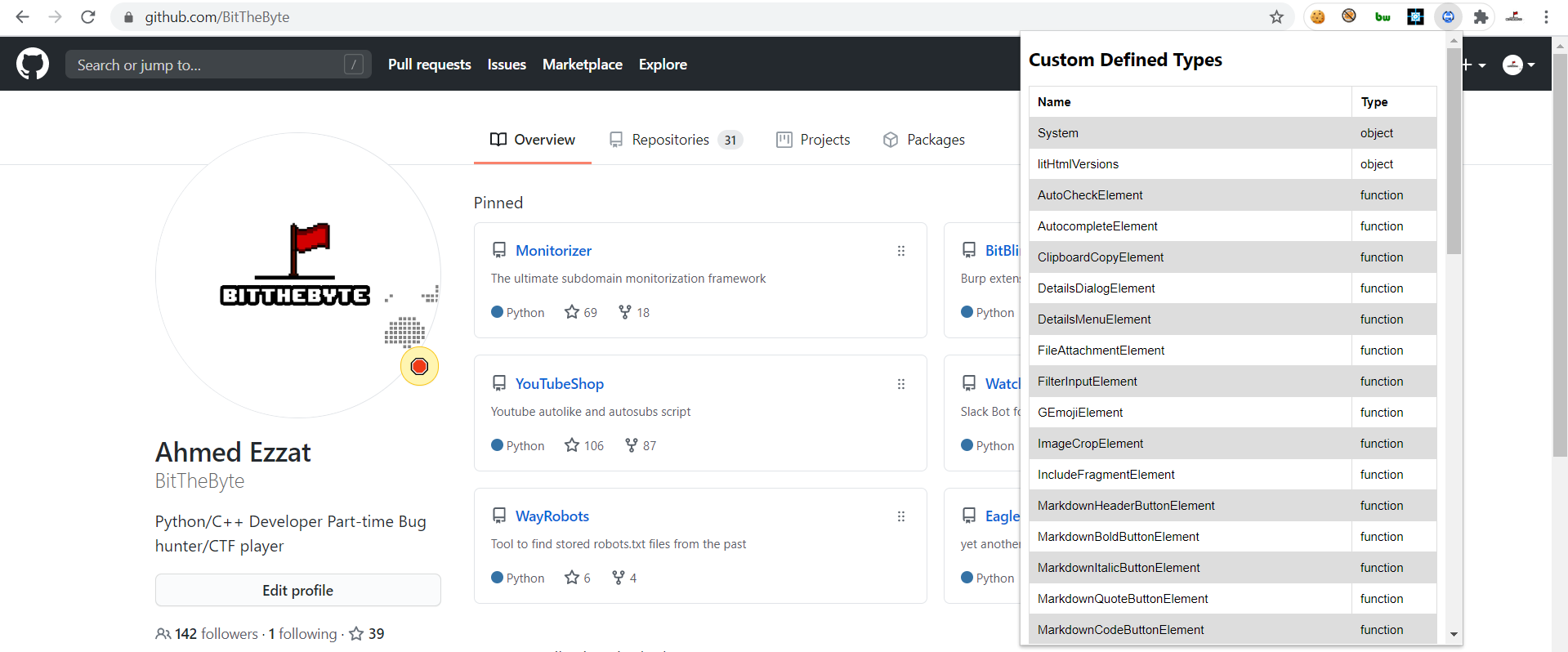The height and width of the screenshot is (652, 1568).
Task: Open the YouTubeShop repository link
Action: [560, 384]
